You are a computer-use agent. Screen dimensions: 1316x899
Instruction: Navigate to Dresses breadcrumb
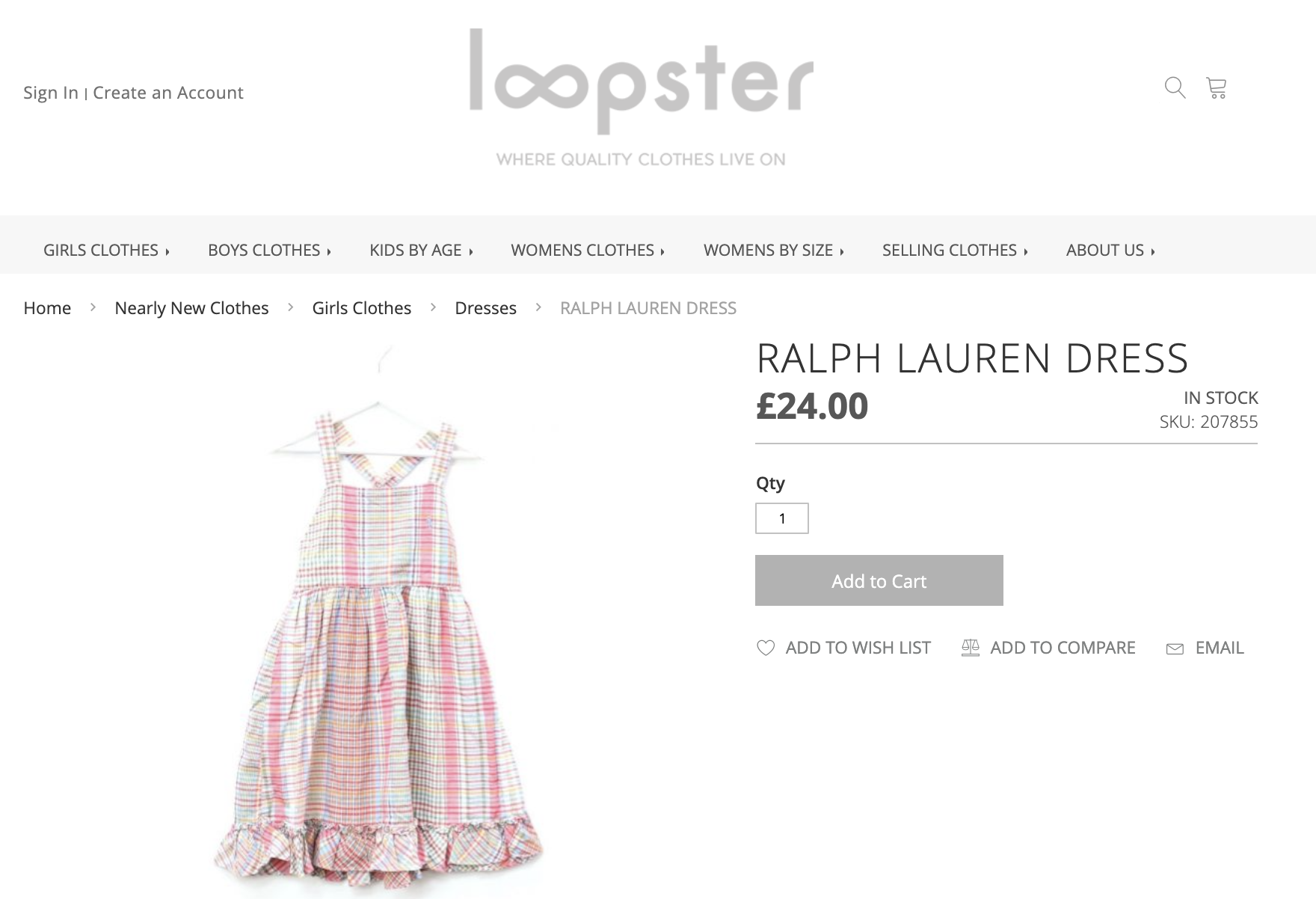(x=485, y=308)
